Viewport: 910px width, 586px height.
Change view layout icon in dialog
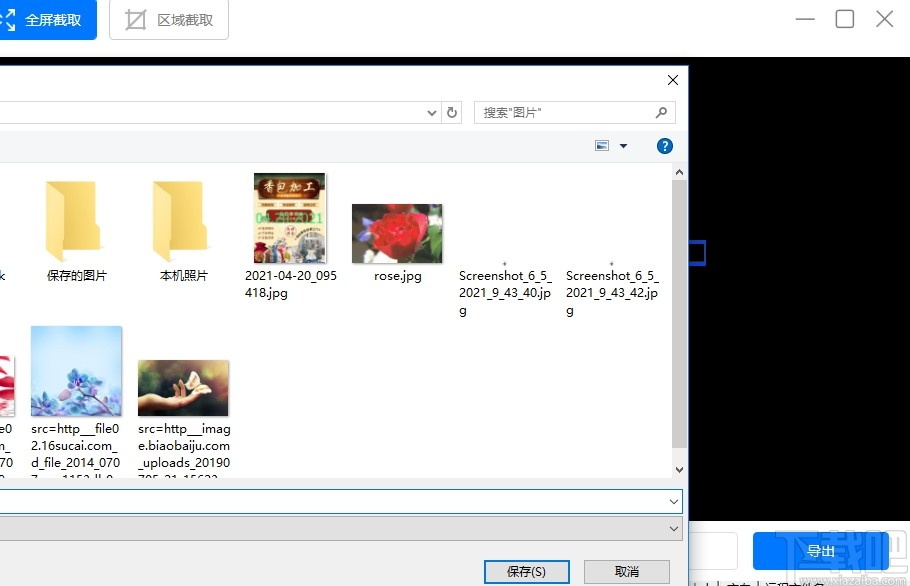602,146
